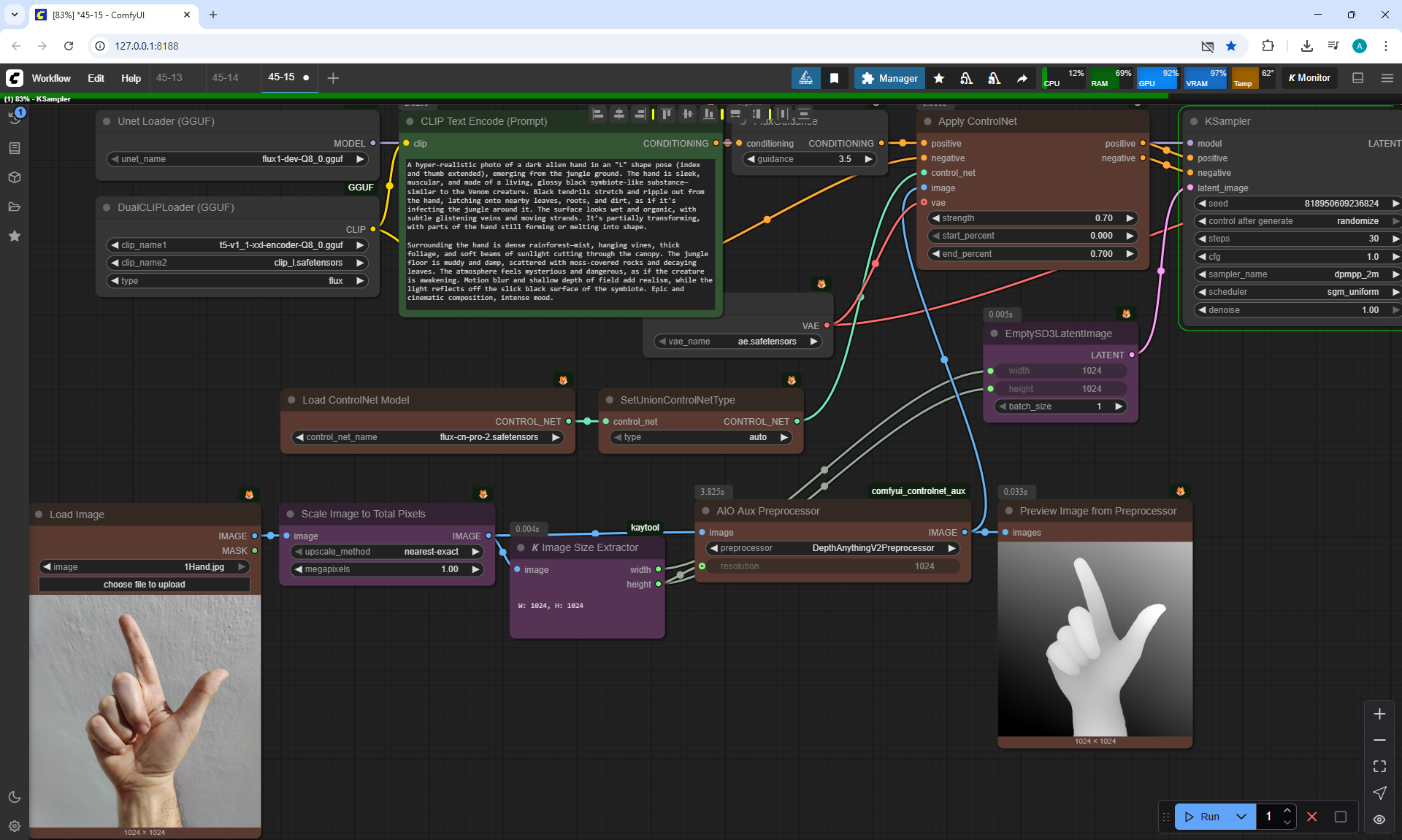This screenshot has height=840, width=1402.
Task: Toggle the dark theme moon icon
Action: (15, 797)
